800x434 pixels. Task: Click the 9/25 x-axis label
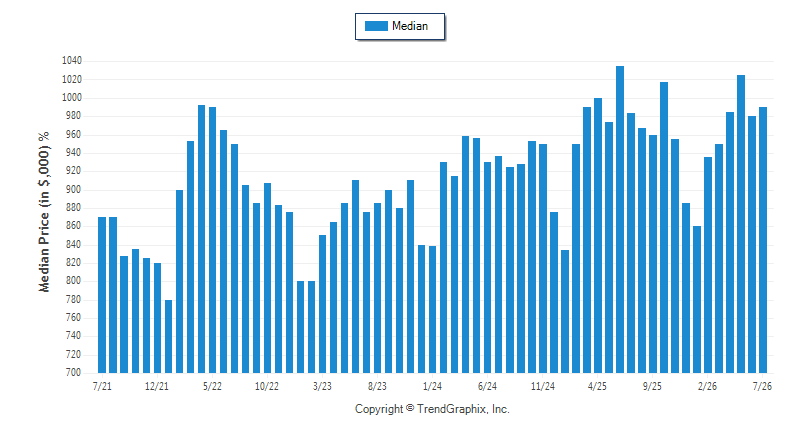652,386
